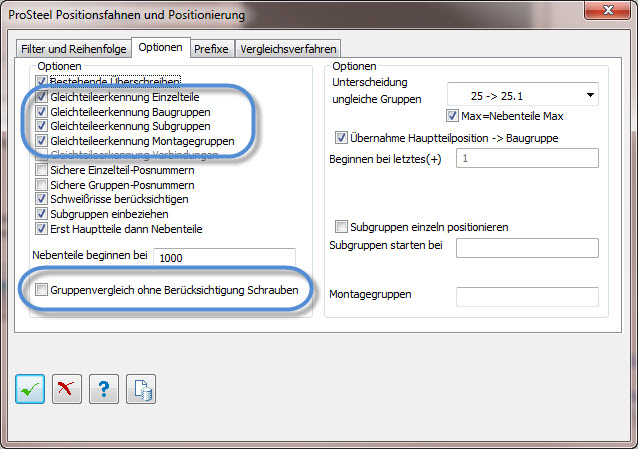Switch to the Vergleichsverfahren tab
The image size is (638, 449).
click(x=288, y=49)
